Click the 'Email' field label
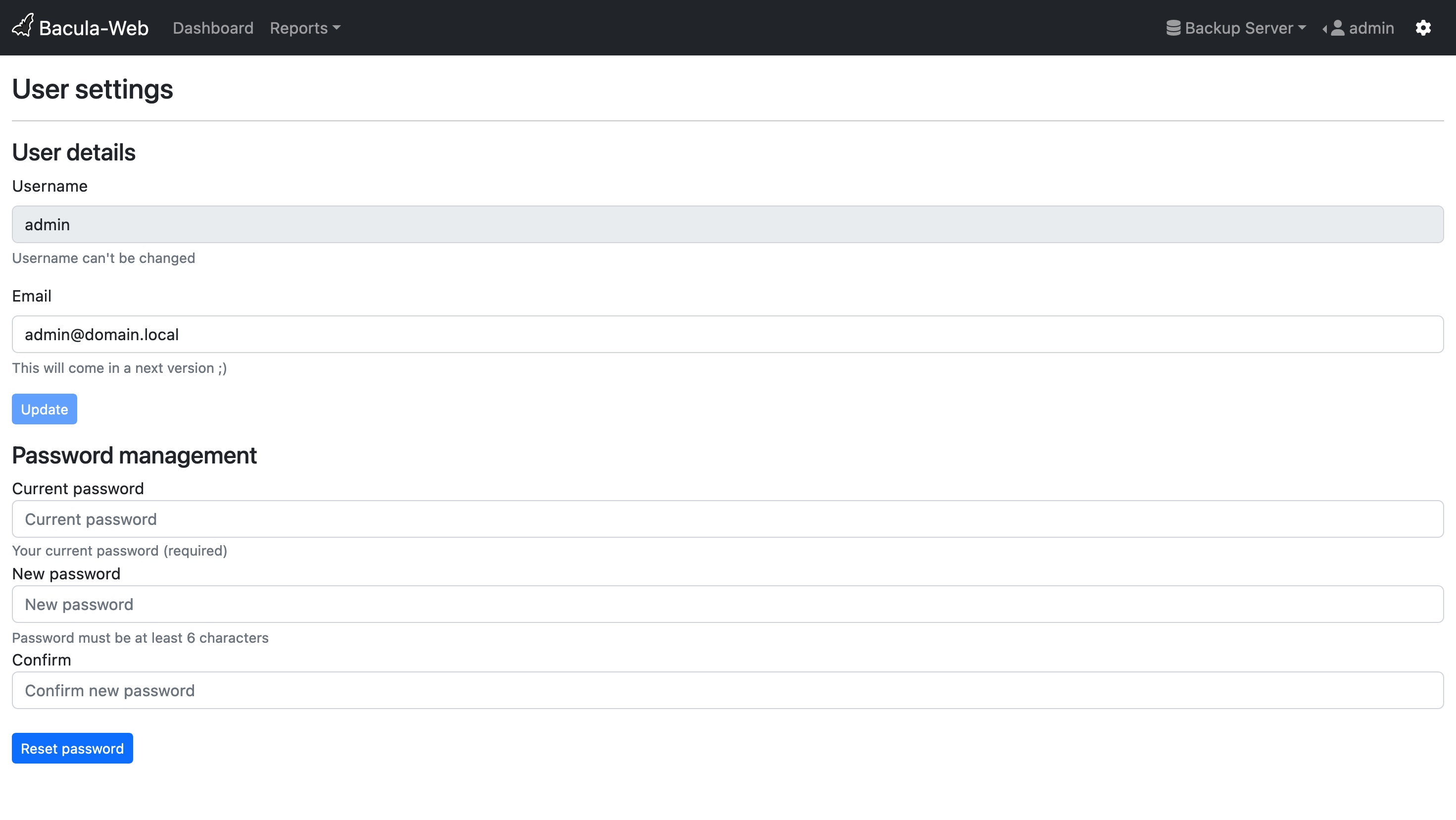The width and height of the screenshot is (1456, 820). (x=32, y=296)
